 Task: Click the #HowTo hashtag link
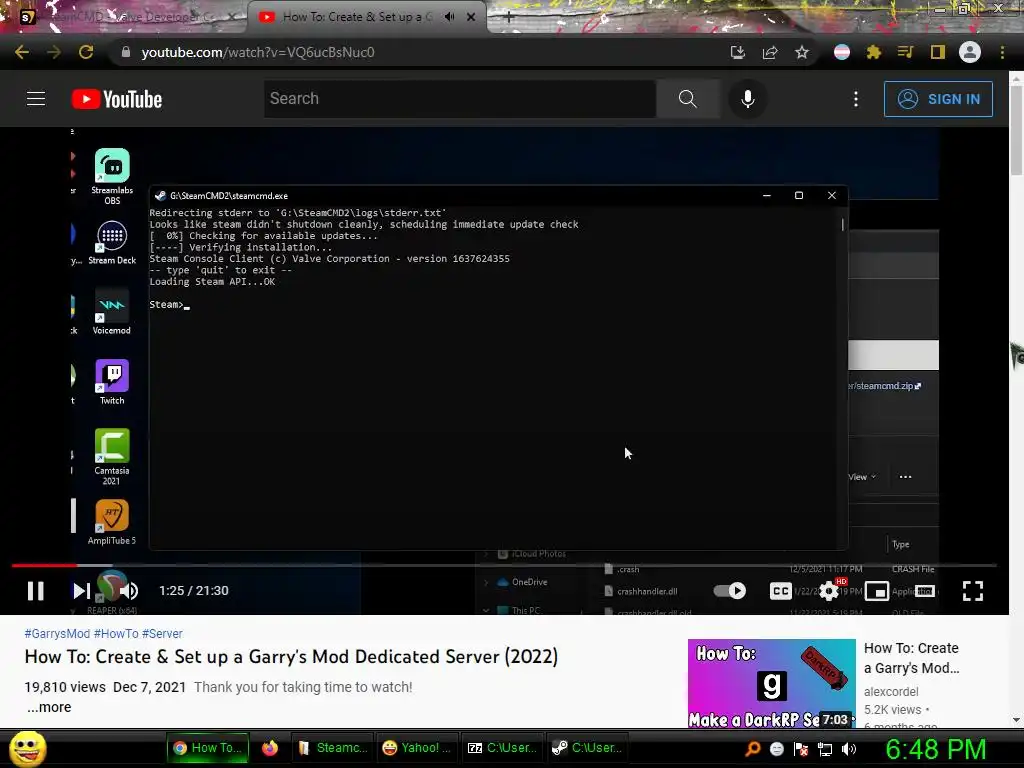[x=116, y=633]
